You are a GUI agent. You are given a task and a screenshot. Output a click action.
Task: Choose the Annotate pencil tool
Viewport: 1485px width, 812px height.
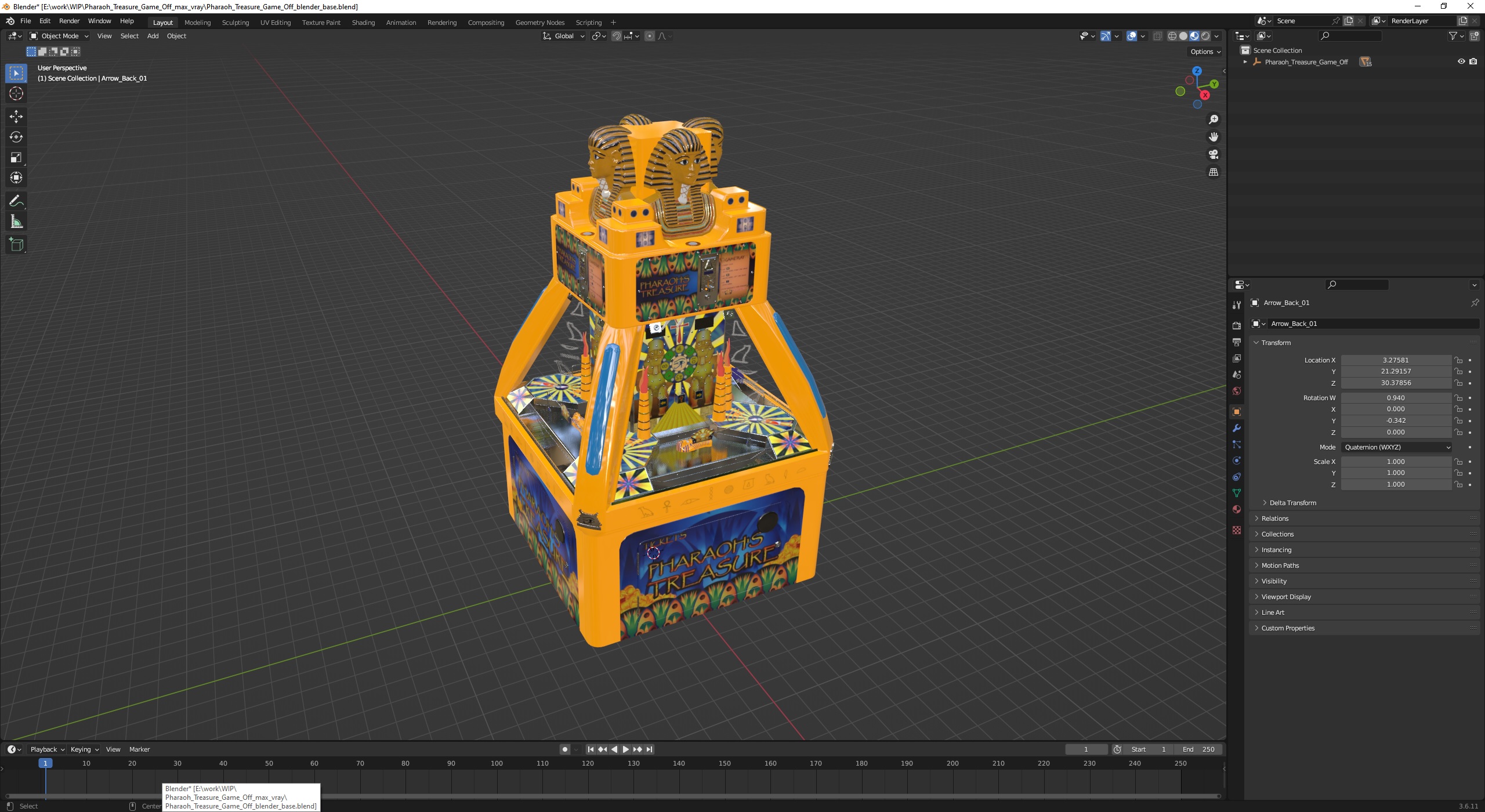point(16,201)
